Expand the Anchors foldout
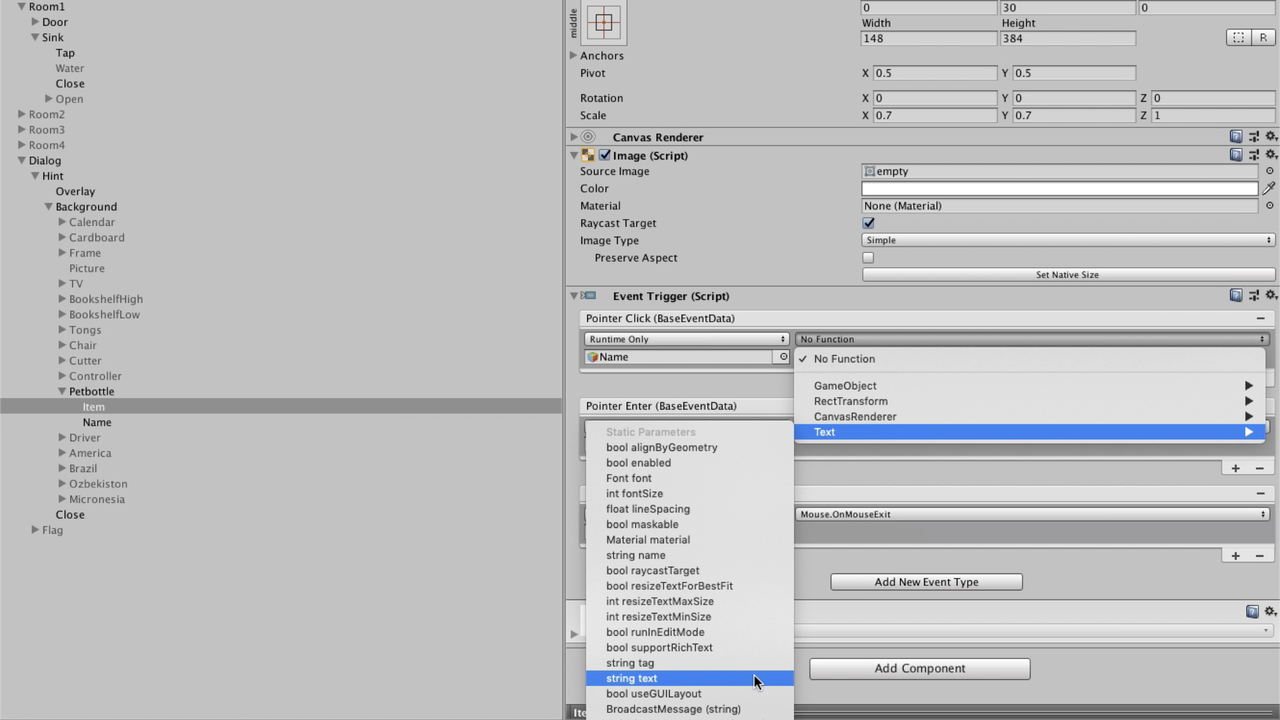This screenshot has width=1280, height=720. 573,56
